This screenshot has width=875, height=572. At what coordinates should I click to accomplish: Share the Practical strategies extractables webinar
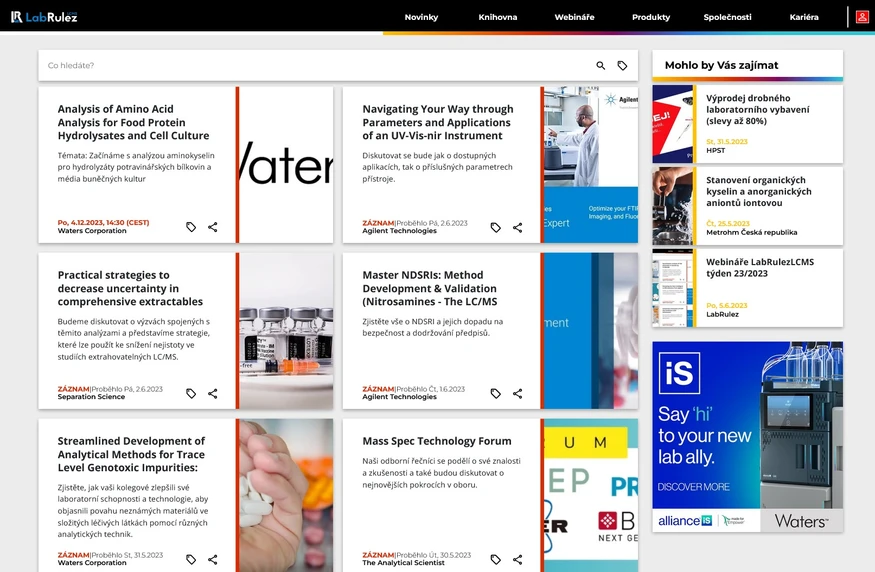click(x=213, y=393)
